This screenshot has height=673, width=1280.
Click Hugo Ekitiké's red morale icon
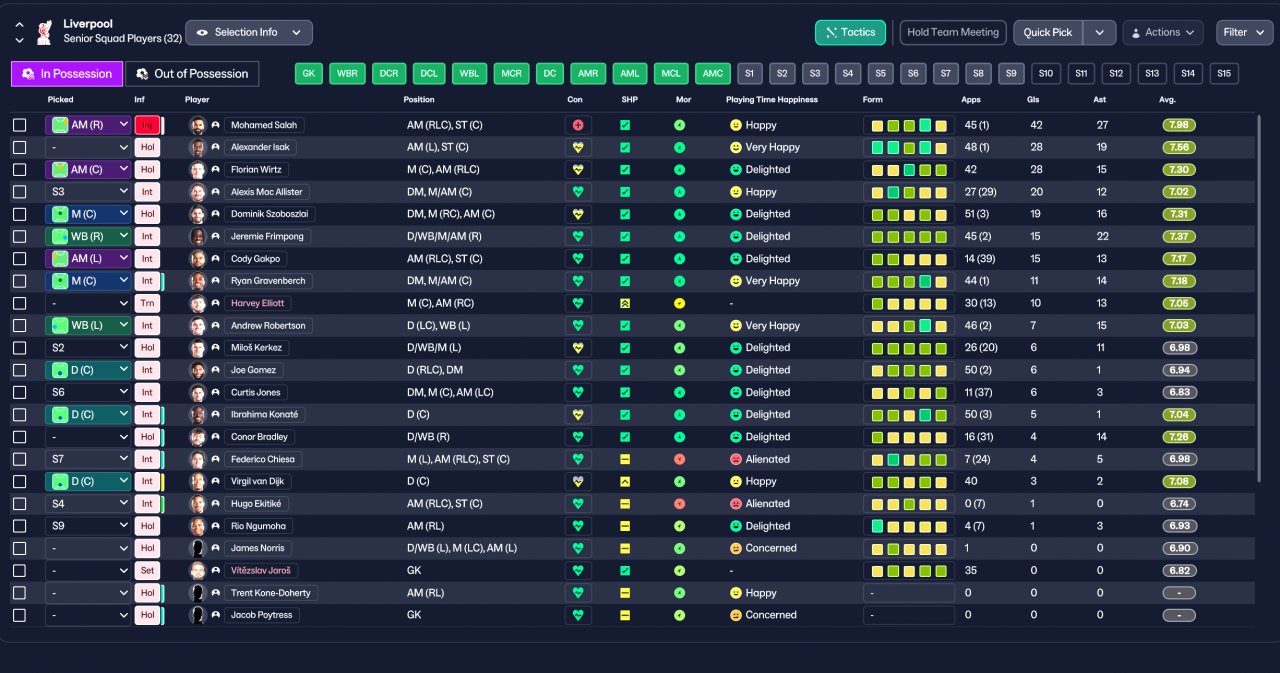tap(680, 504)
